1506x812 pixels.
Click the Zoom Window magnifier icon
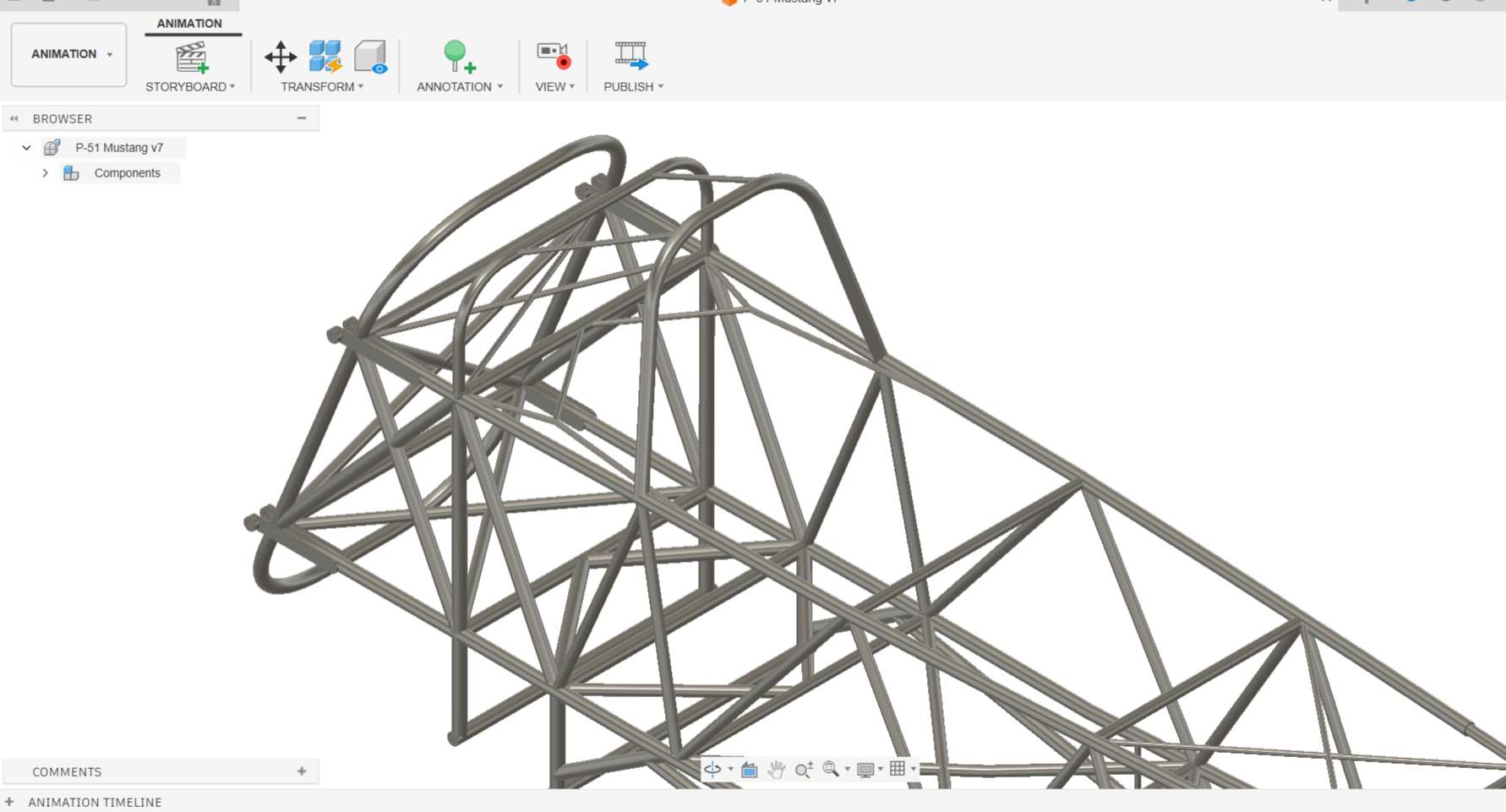pos(831,769)
